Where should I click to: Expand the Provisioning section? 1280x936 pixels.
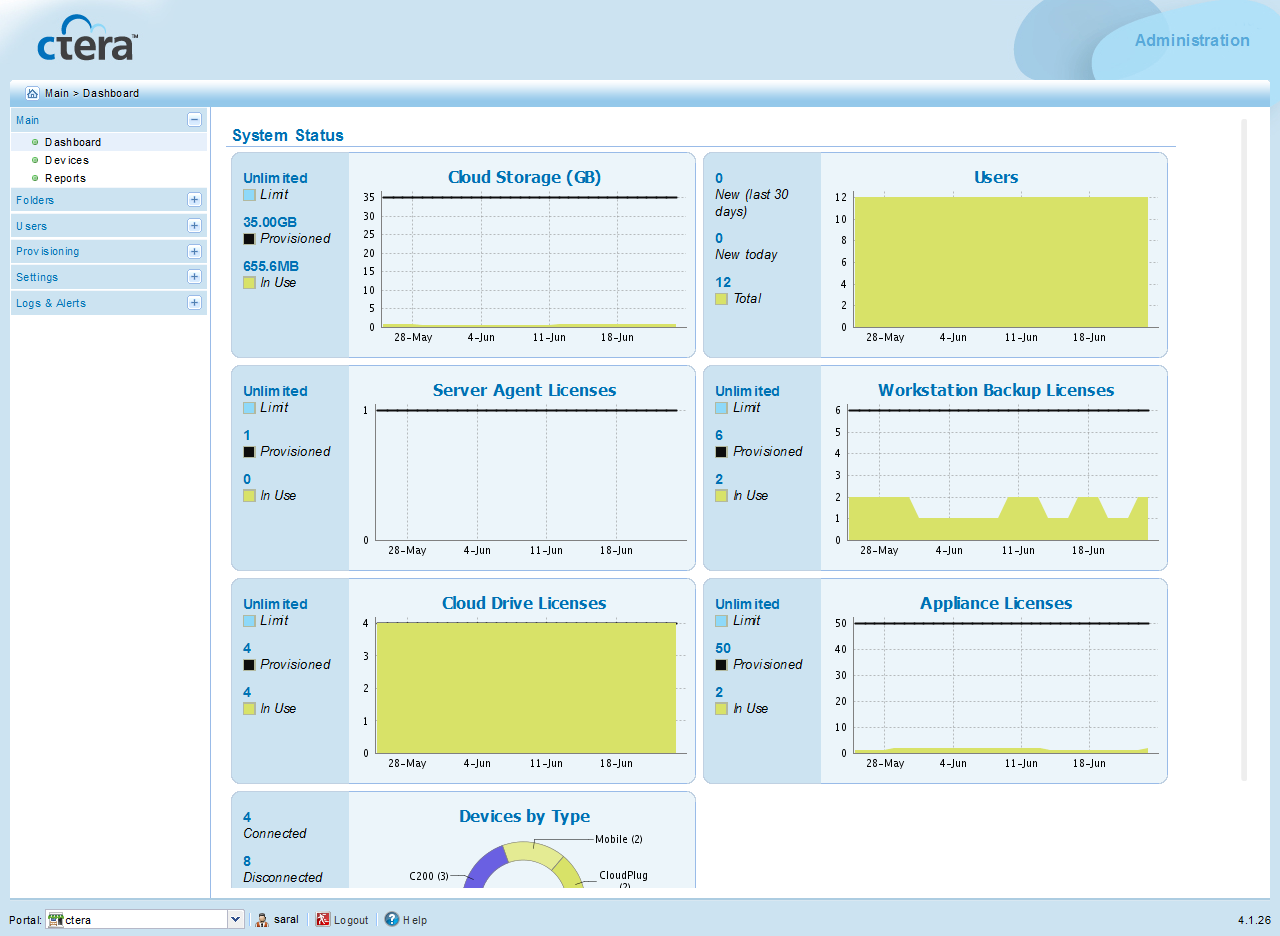[194, 252]
